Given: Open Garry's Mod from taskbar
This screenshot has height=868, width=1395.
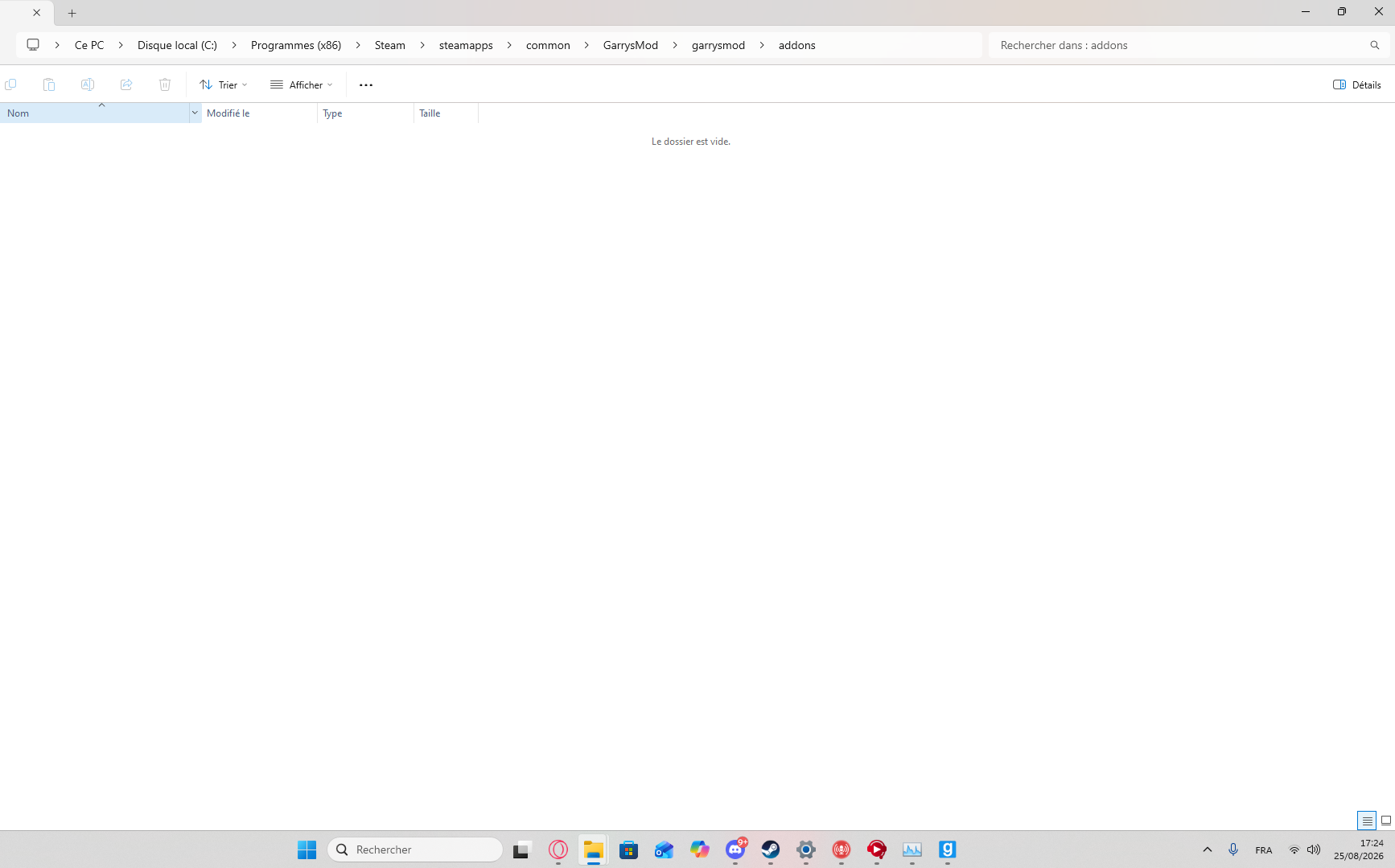Looking at the screenshot, I should point(948,849).
